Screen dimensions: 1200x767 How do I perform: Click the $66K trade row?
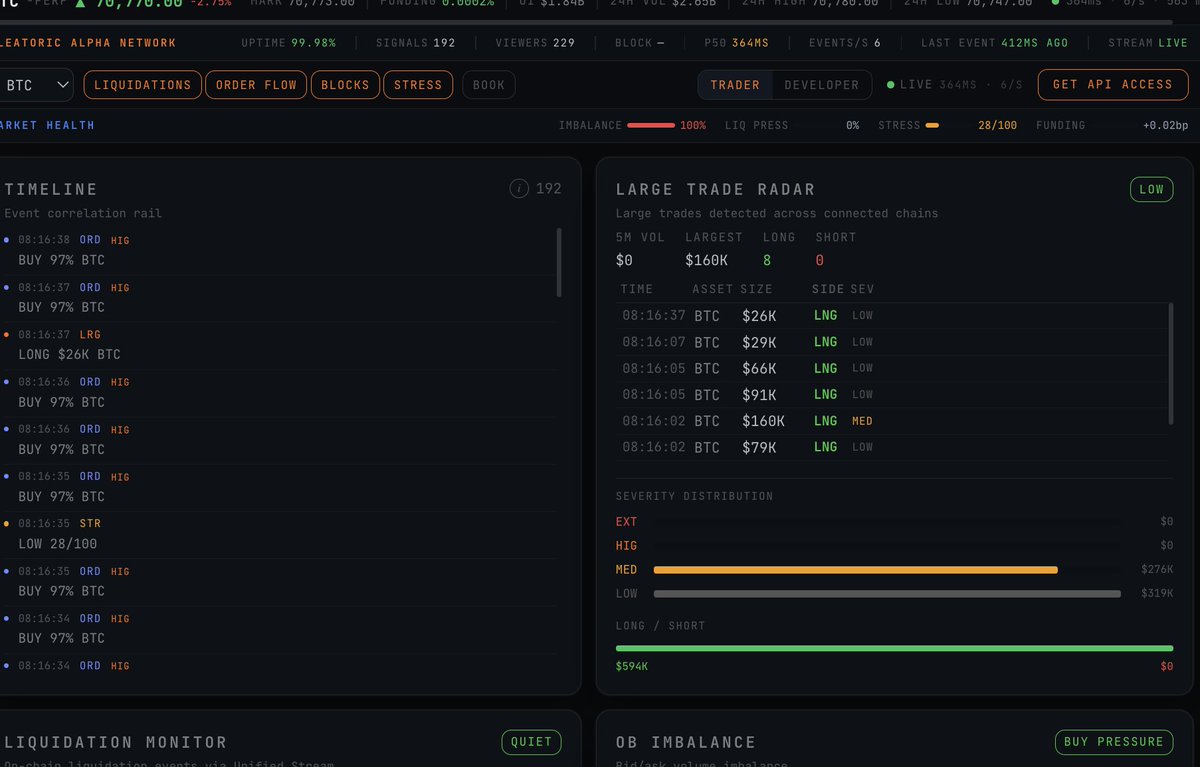pos(893,368)
